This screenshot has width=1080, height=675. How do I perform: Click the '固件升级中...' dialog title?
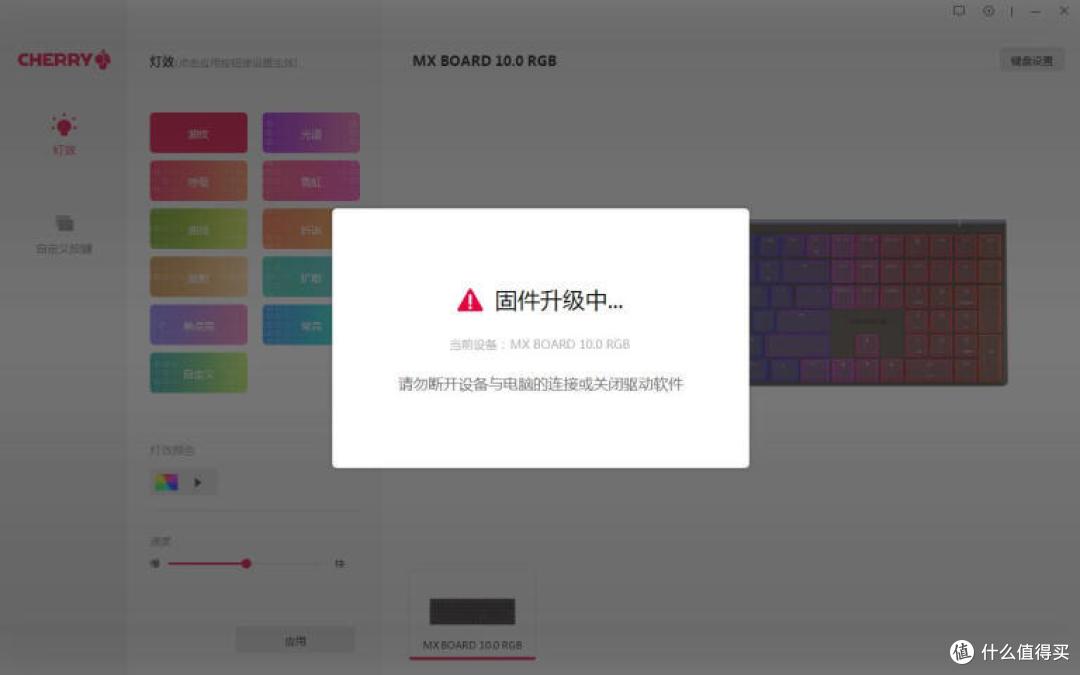click(559, 300)
